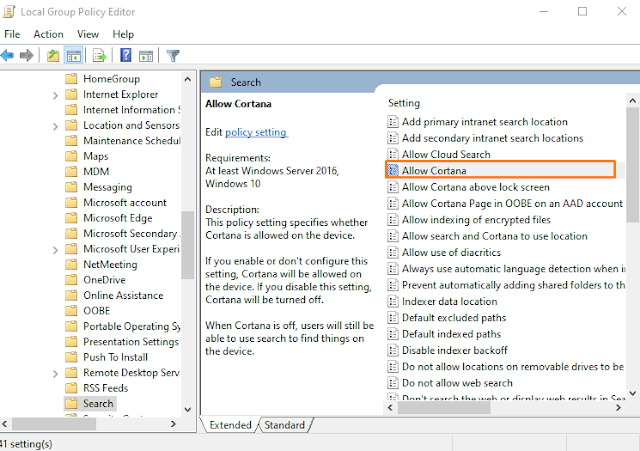Select Allow Cortana above lock screen setting
640x451 pixels.
(x=476, y=187)
